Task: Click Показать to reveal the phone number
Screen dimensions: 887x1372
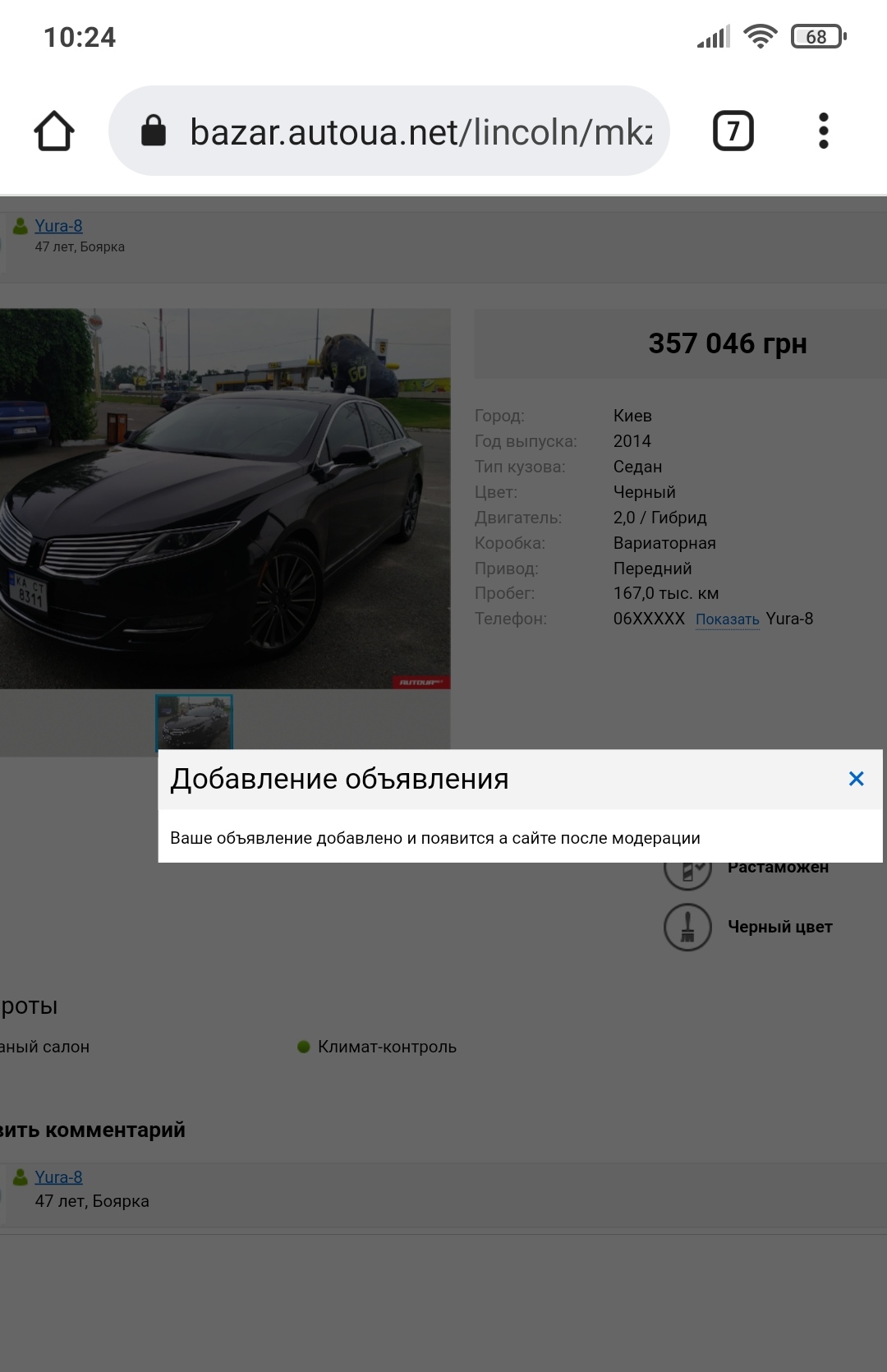Action: click(x=727, y=619)
